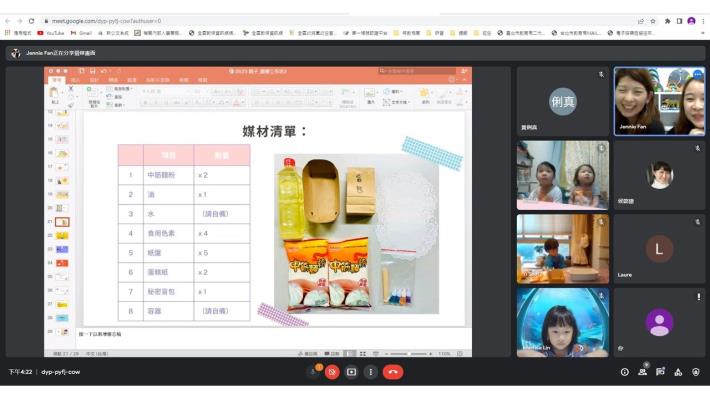Click the slide sorter grid view icon

pos(363,354)
